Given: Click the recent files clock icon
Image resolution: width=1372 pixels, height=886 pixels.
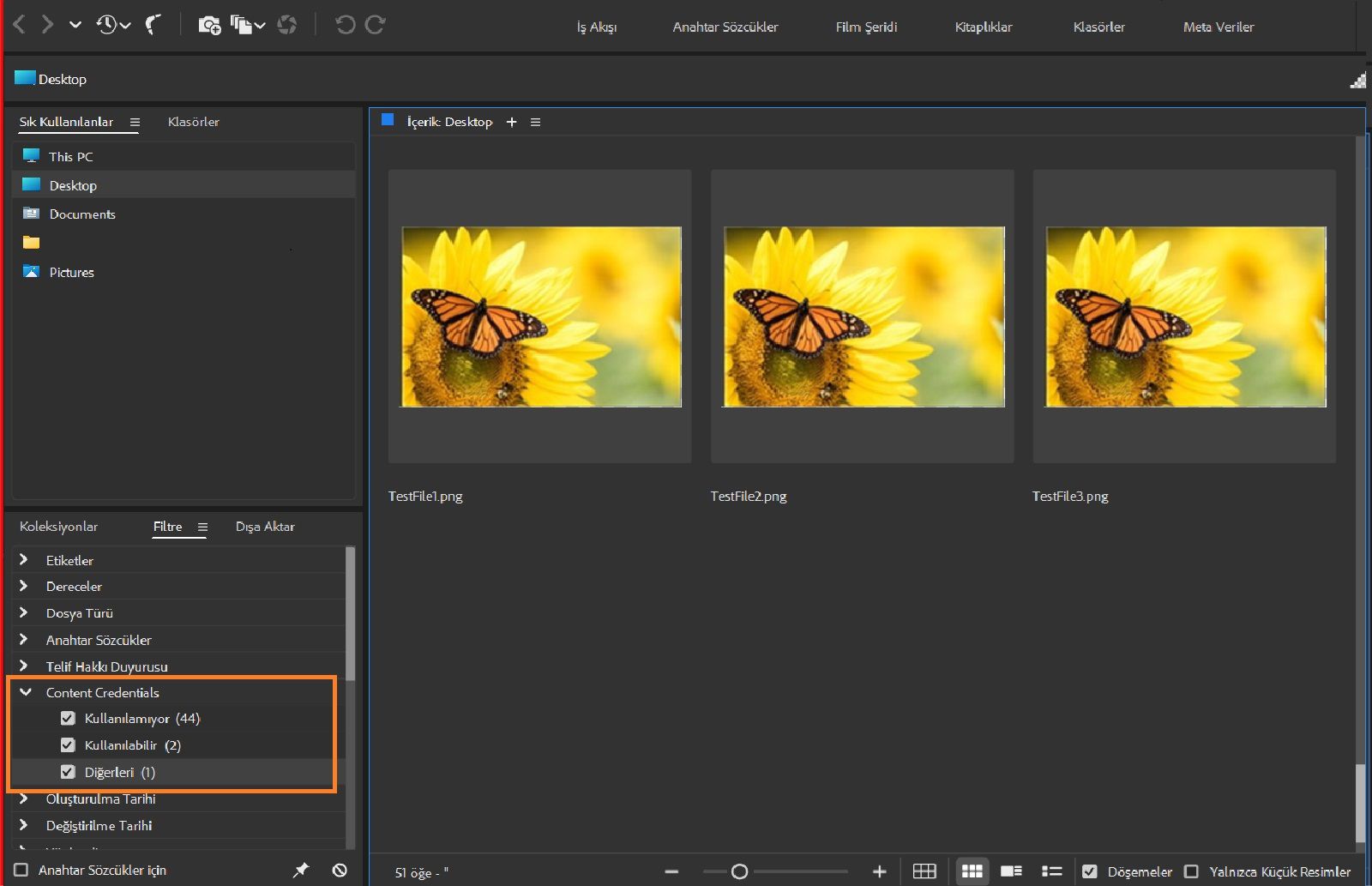Looking at the screenshot, I should (106, 25).
